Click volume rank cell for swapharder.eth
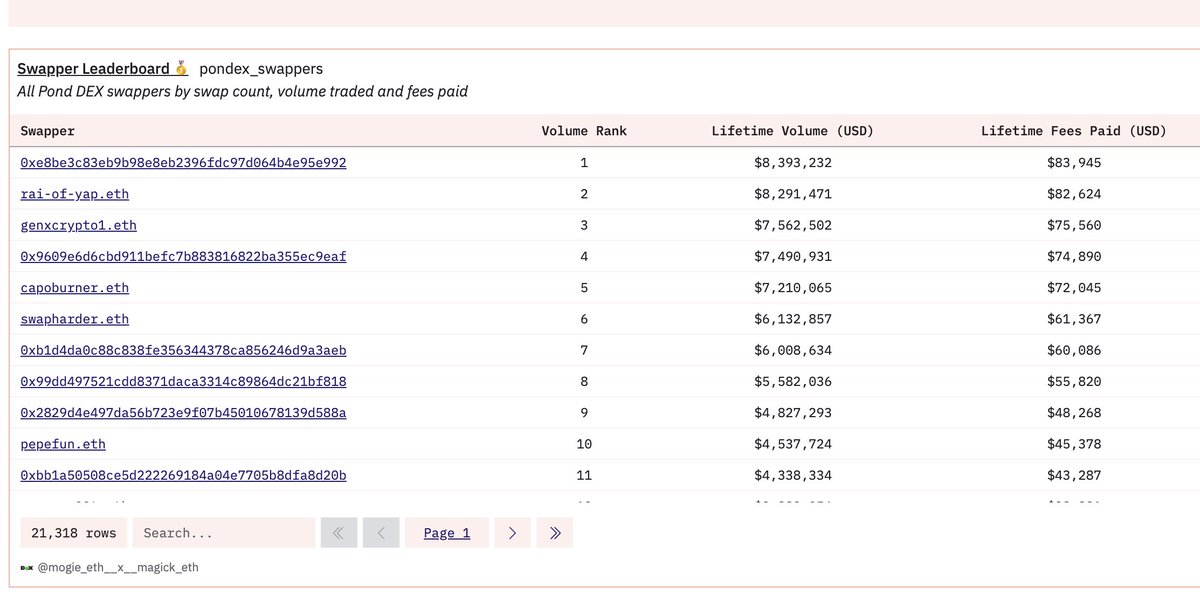 (584, 319)
